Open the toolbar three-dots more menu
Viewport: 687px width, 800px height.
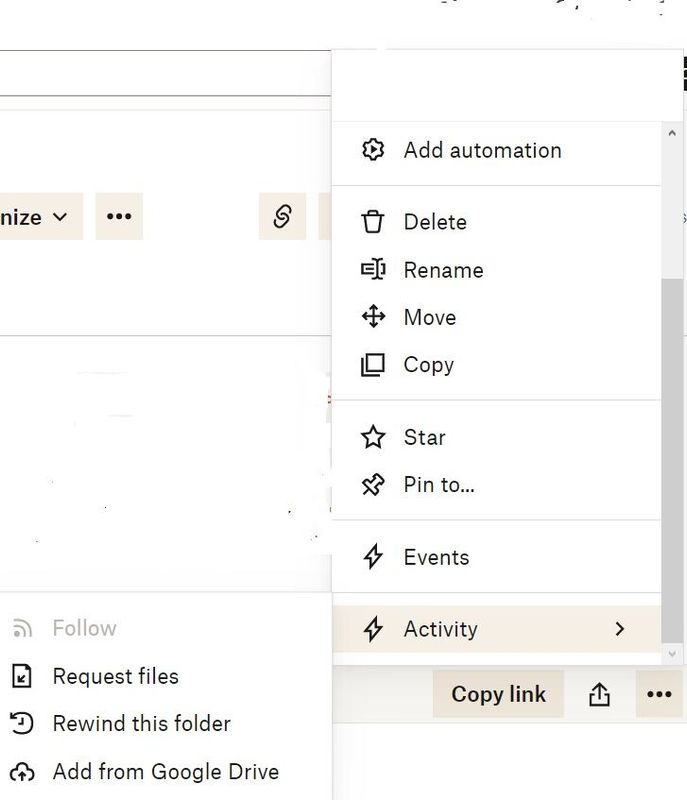(x=119, y=216)
